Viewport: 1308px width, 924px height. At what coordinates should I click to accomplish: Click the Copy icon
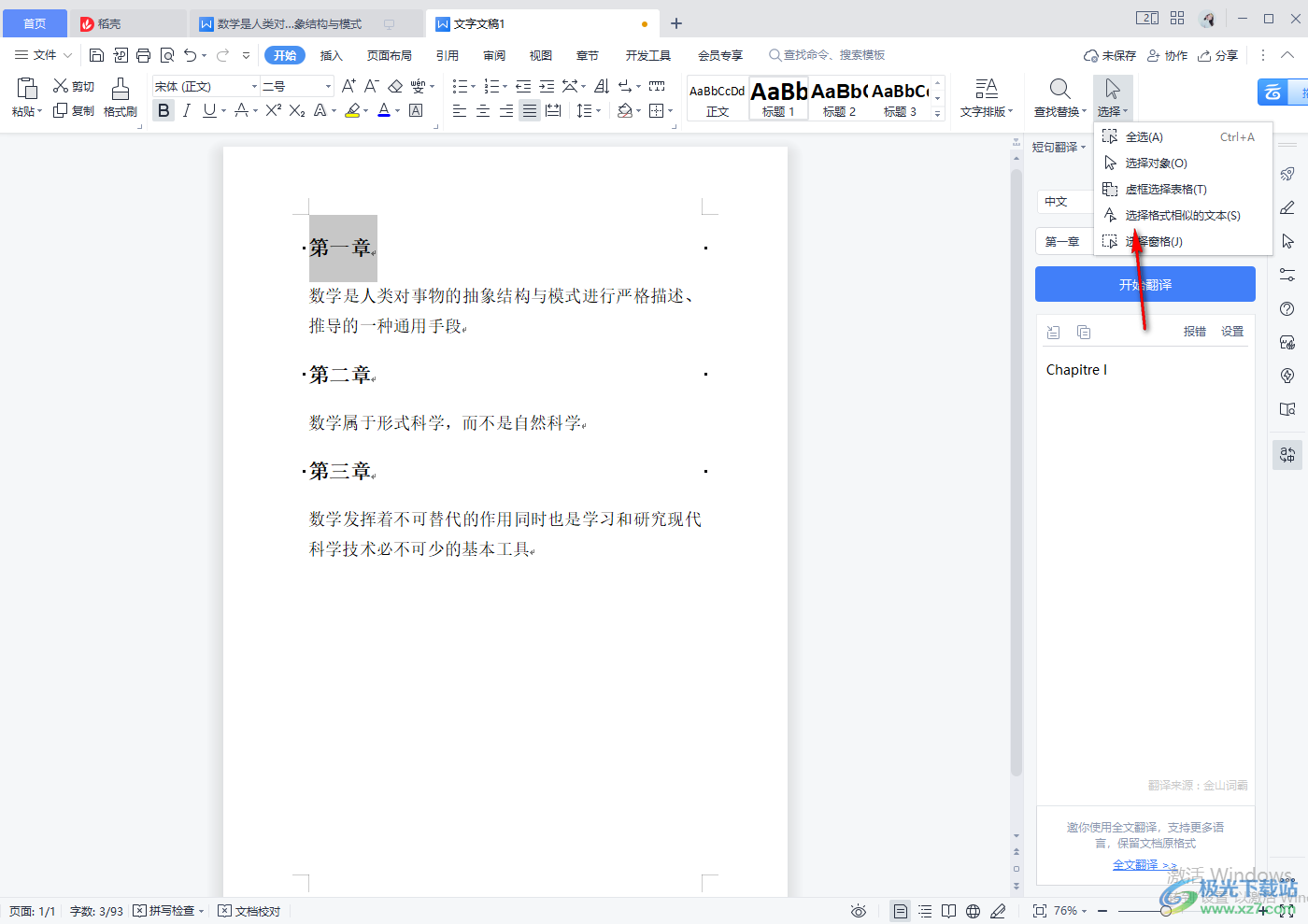tap(61, 110)
